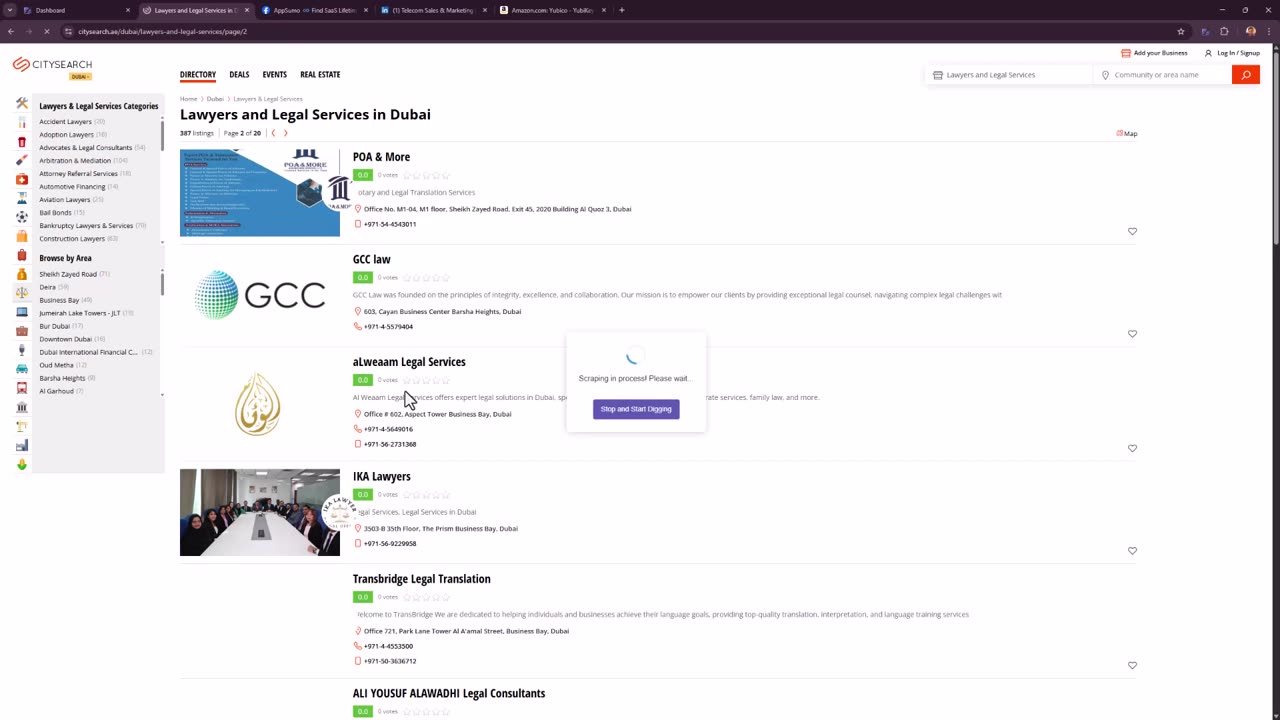Favorite POA & More with heart icon
The height and width of the screenshot is (720, 1280).
[1132, 231]
